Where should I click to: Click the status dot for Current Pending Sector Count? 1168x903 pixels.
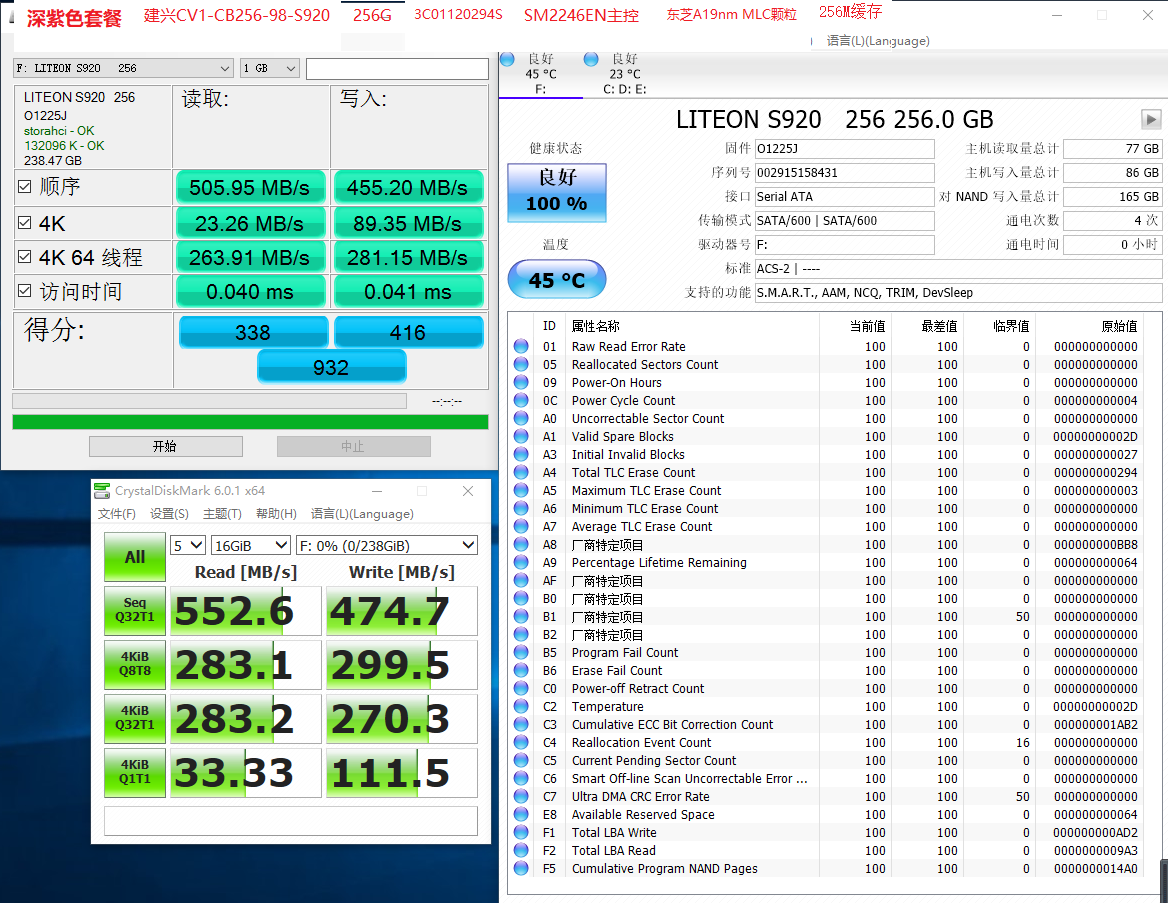coord(521,761)
